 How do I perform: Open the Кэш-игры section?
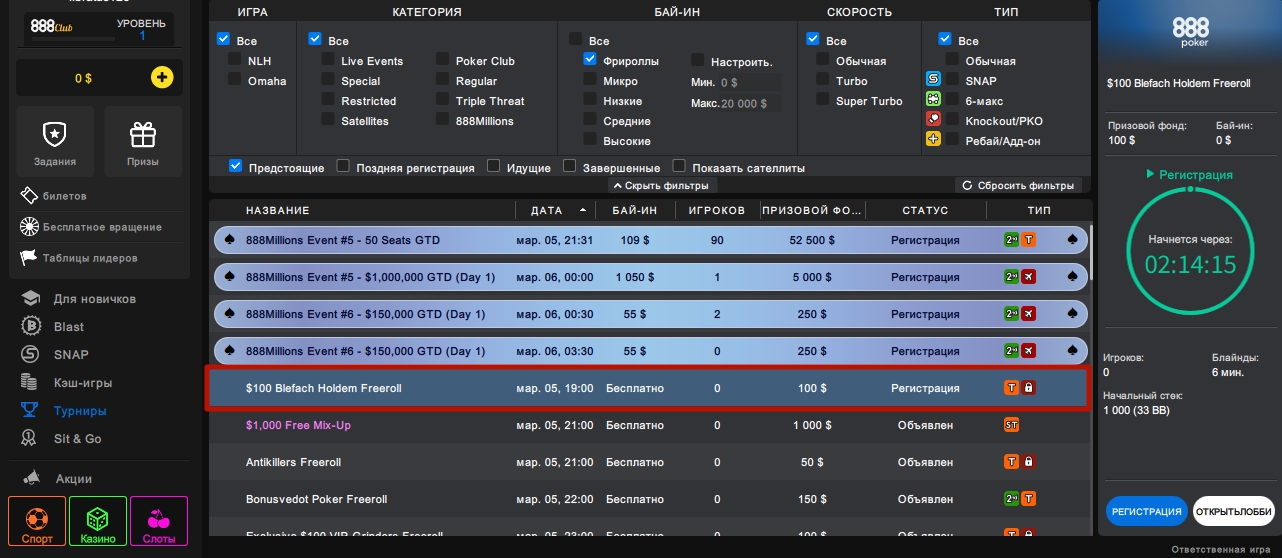(67, 383)
